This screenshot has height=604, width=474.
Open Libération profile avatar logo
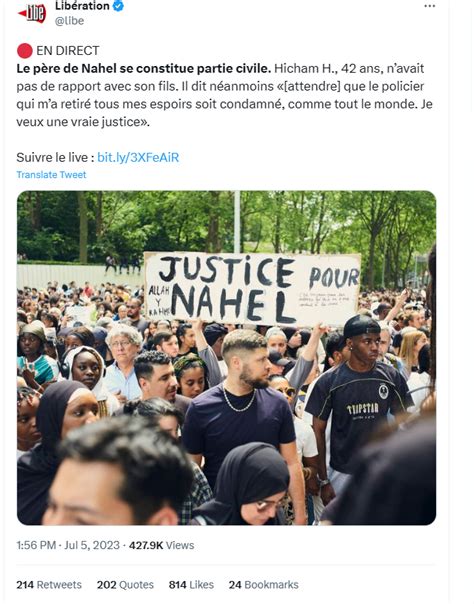point(32,14)
